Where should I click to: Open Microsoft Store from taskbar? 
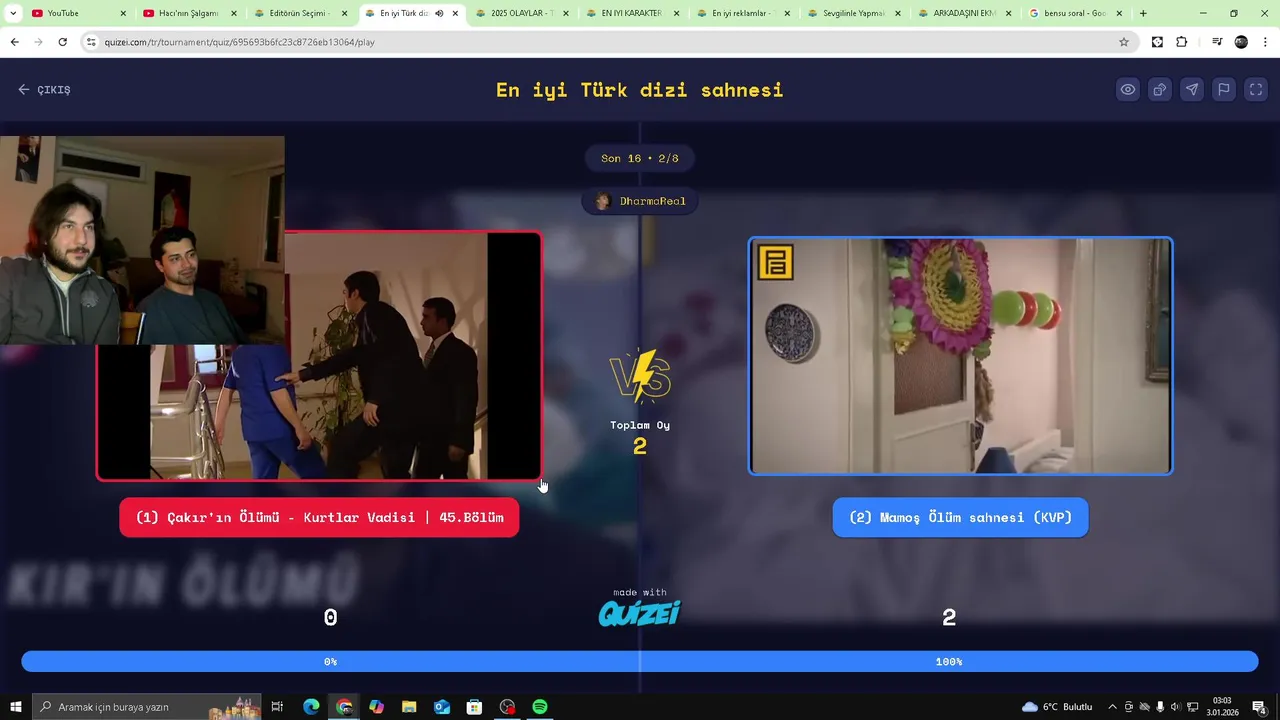[474, 707]
